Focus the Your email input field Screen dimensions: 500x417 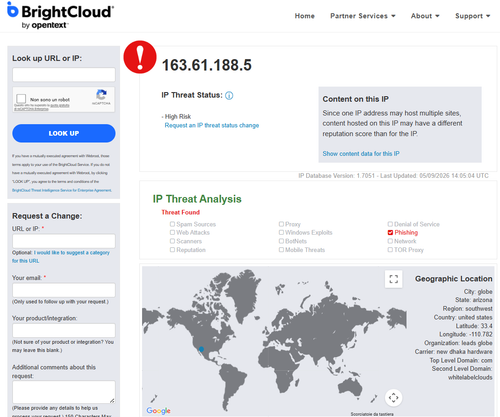pos(64,290)
